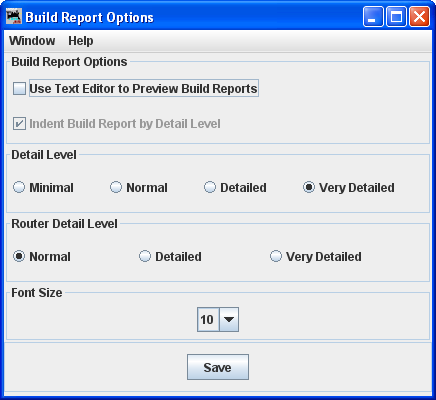The height and width of the screenshot is (400, 436).
Task: Open the Font Size dropdown arrow
Action: point(229,319)
